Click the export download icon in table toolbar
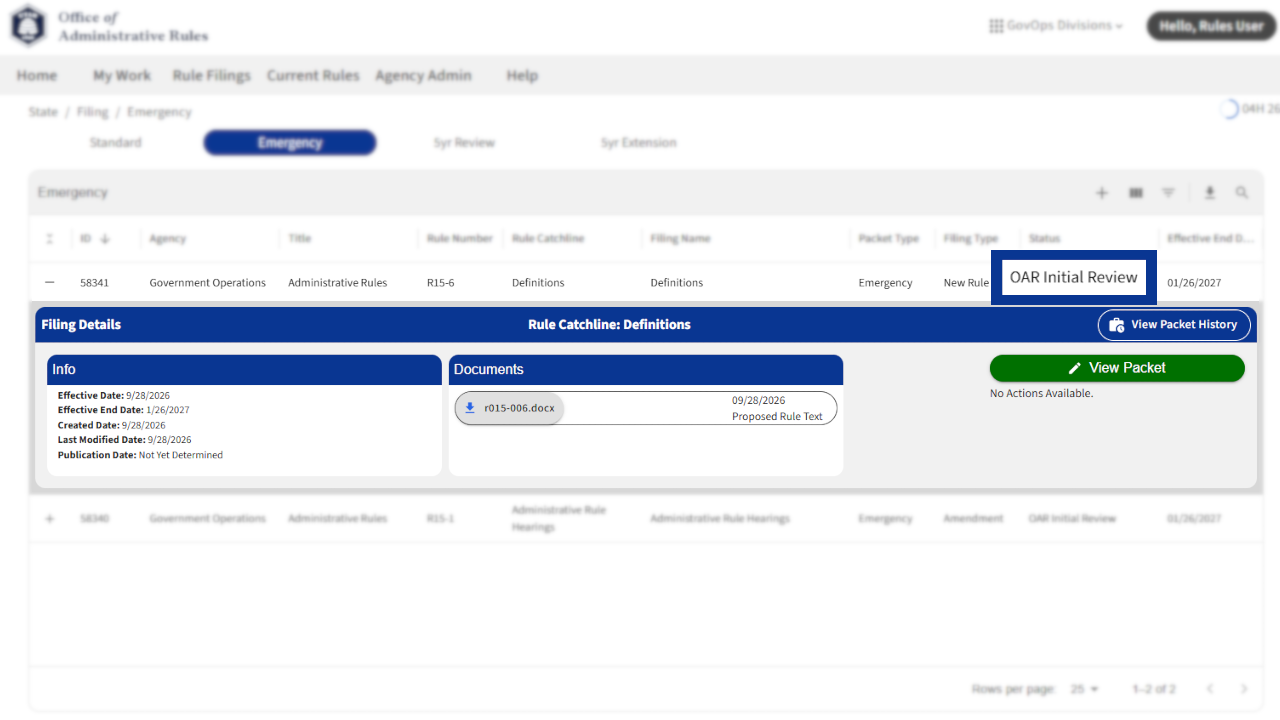1280x720 pixels. point(1209,193)
